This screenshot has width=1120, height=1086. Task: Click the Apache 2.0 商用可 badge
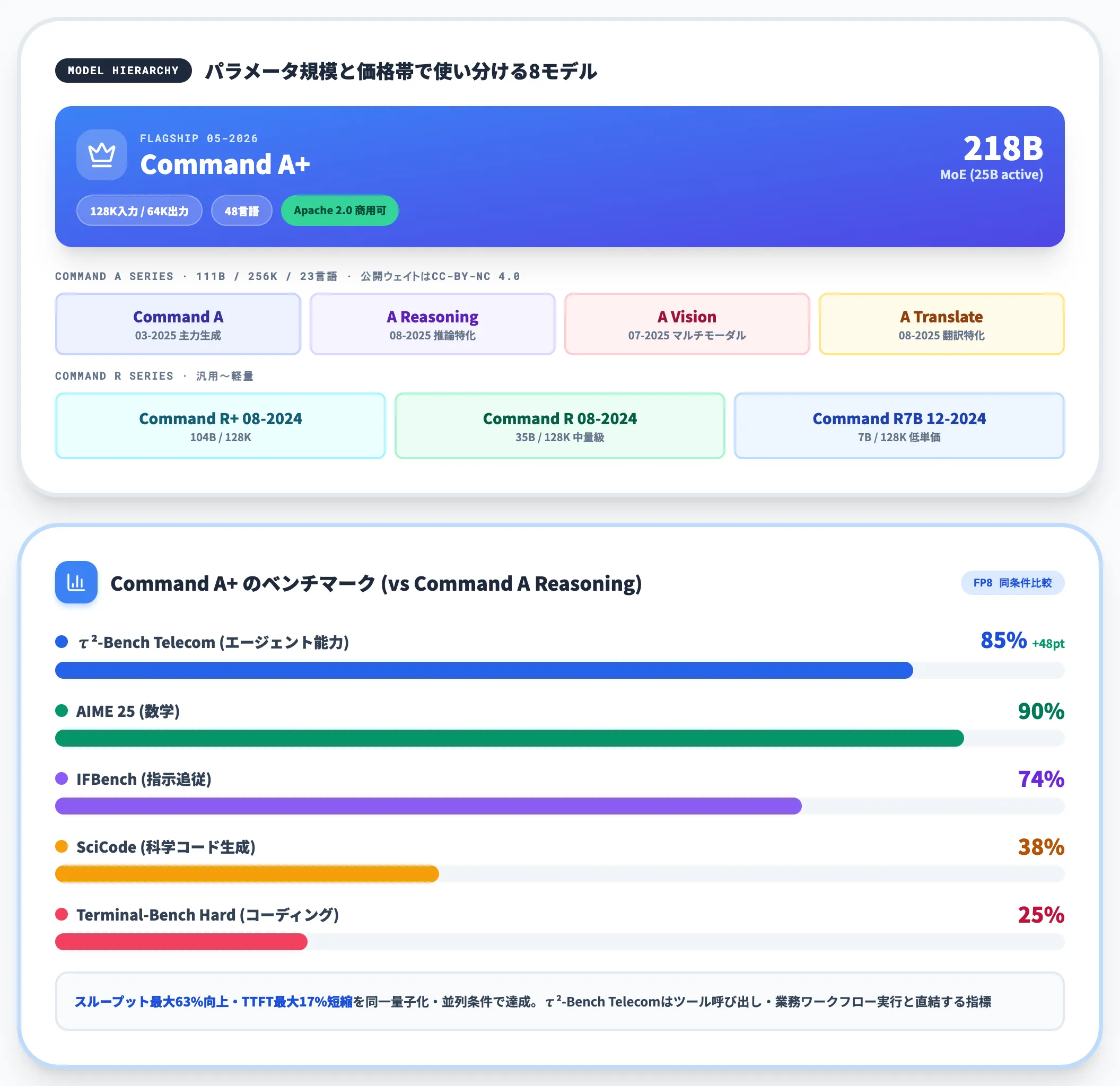[x=340, y=210]
